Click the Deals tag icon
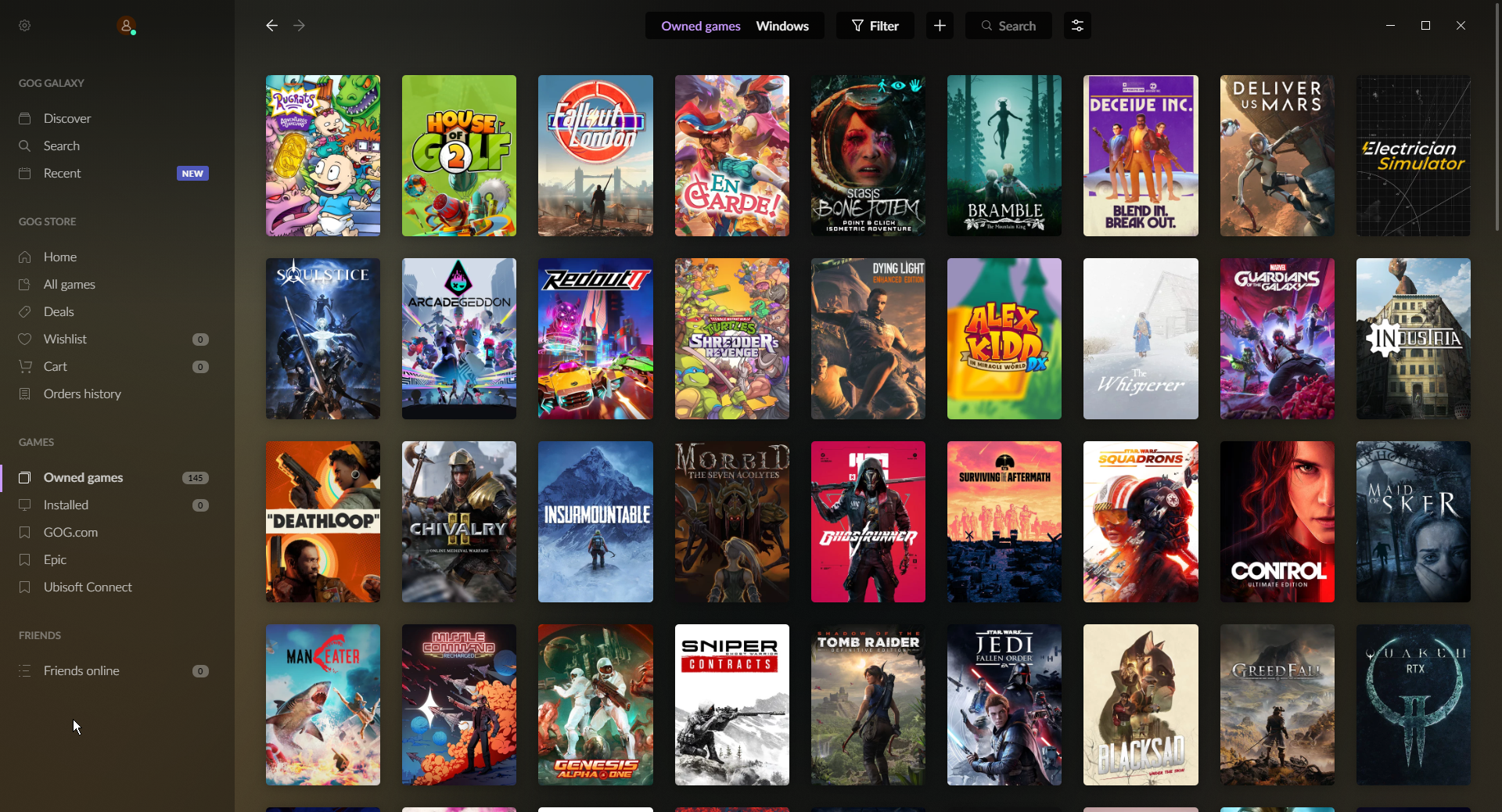 pyautogui.click(x=25, y=311)
